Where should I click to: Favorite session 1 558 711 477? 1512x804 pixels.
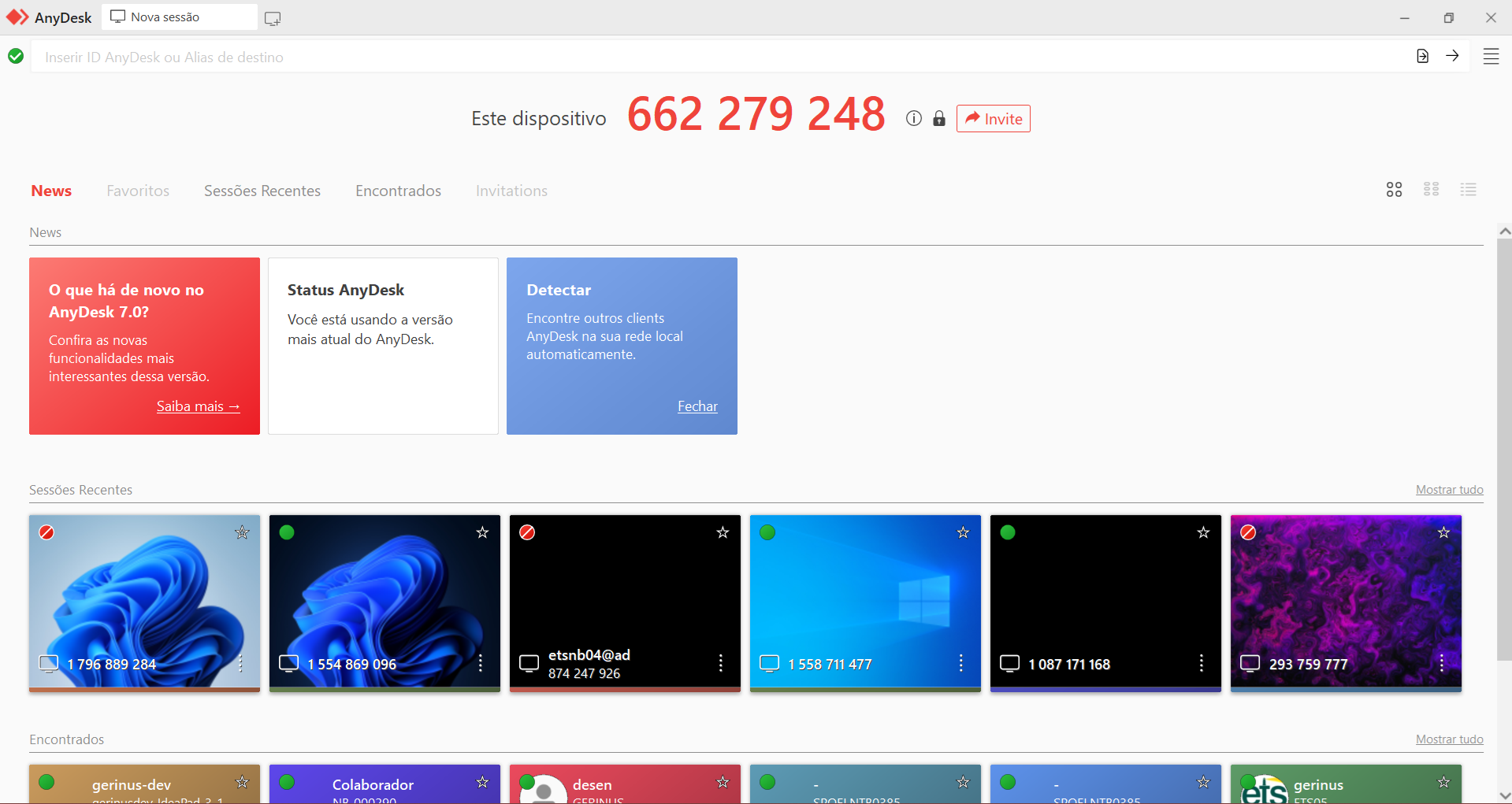963,532
